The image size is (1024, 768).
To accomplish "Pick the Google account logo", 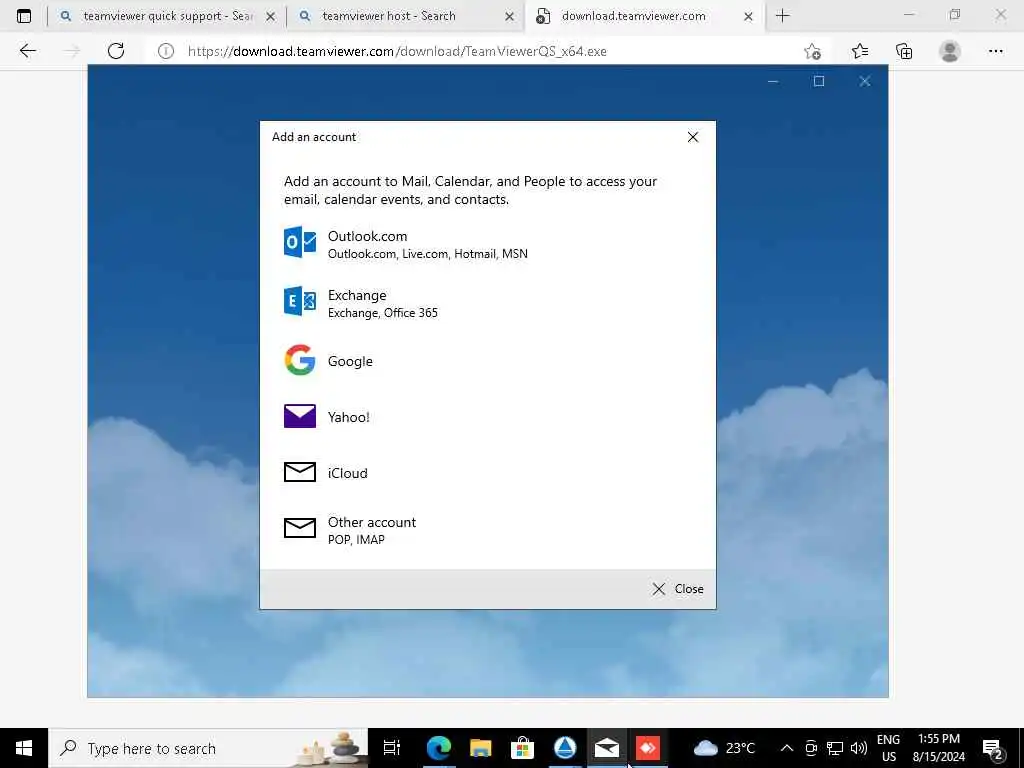I will click(x=300, y=360).
